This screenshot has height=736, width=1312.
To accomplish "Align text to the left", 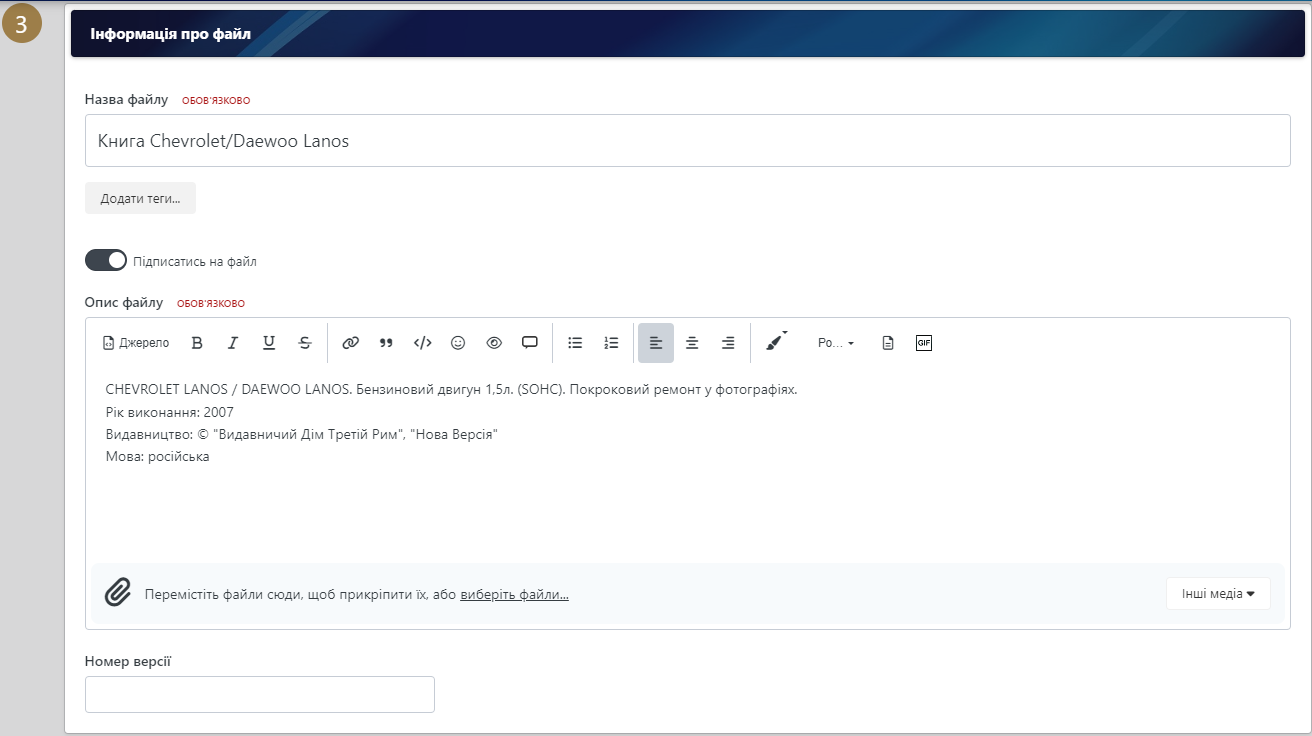I will pyautogui.click(x=656, y=343).
